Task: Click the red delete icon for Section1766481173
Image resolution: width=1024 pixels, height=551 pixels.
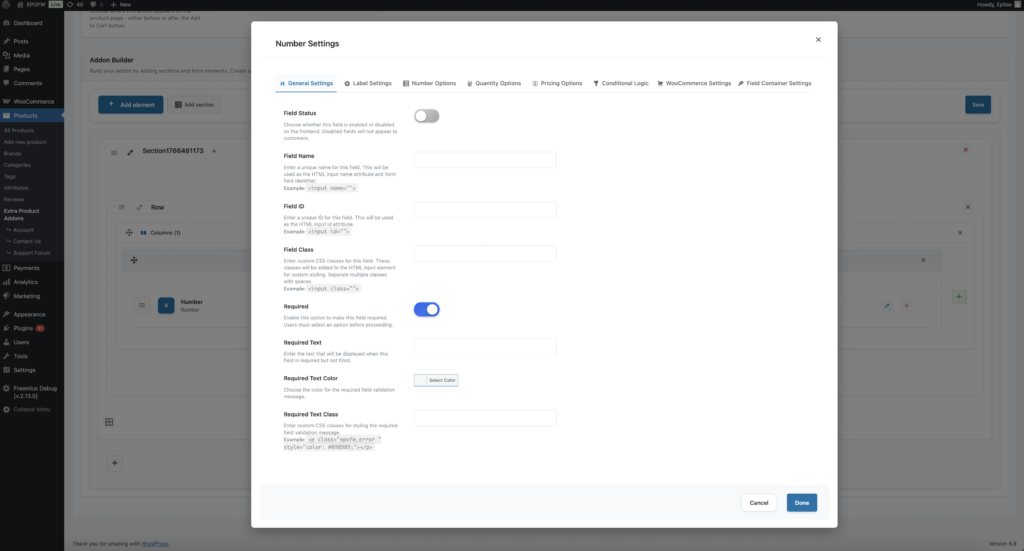Action: coord(965,150)
